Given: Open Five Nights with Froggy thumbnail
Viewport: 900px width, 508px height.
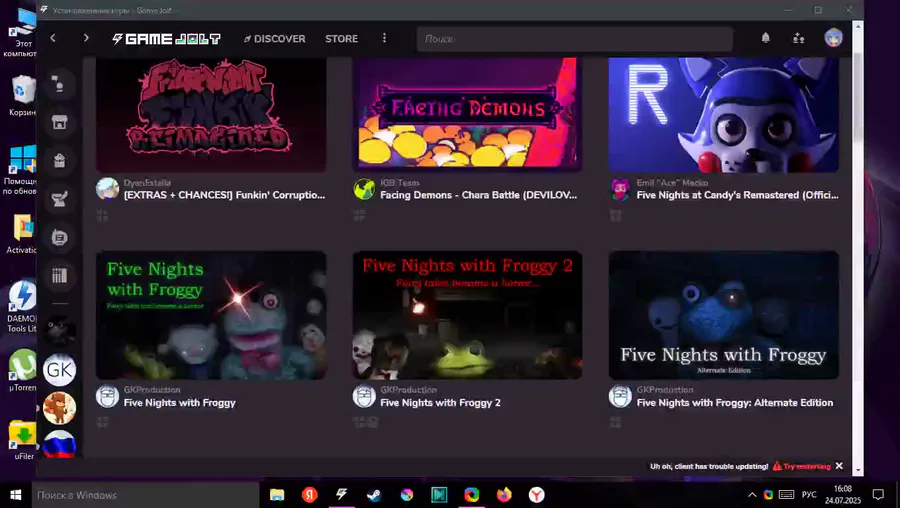Looking at the screenshot, I should [211, 315].
